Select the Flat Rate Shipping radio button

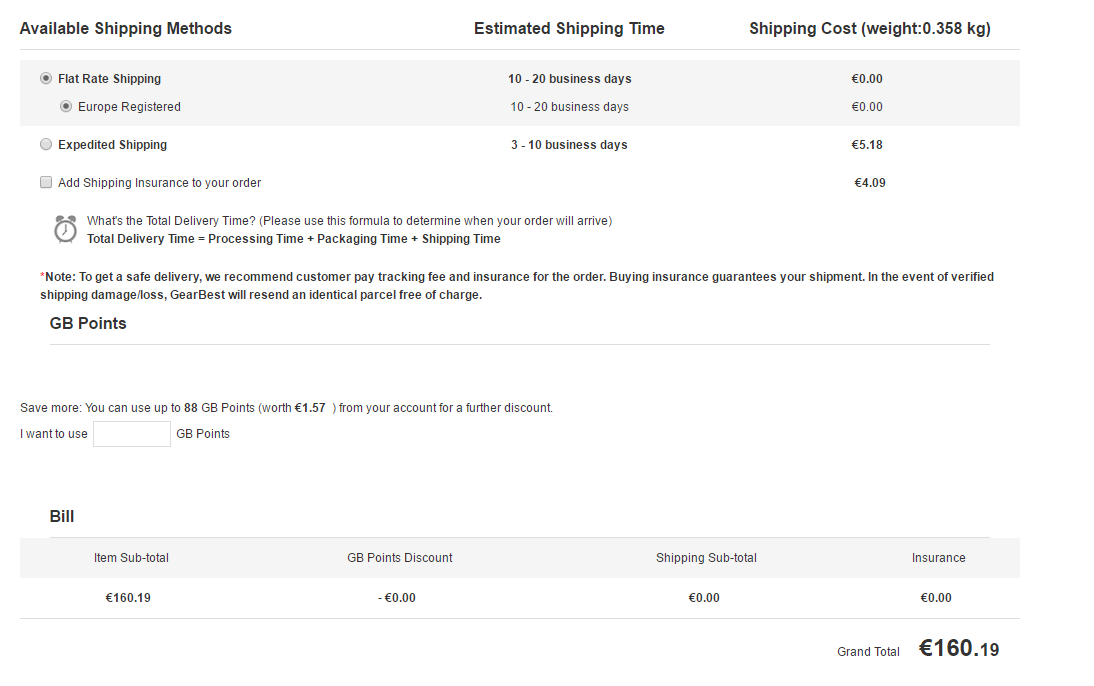tap(46, 79)
